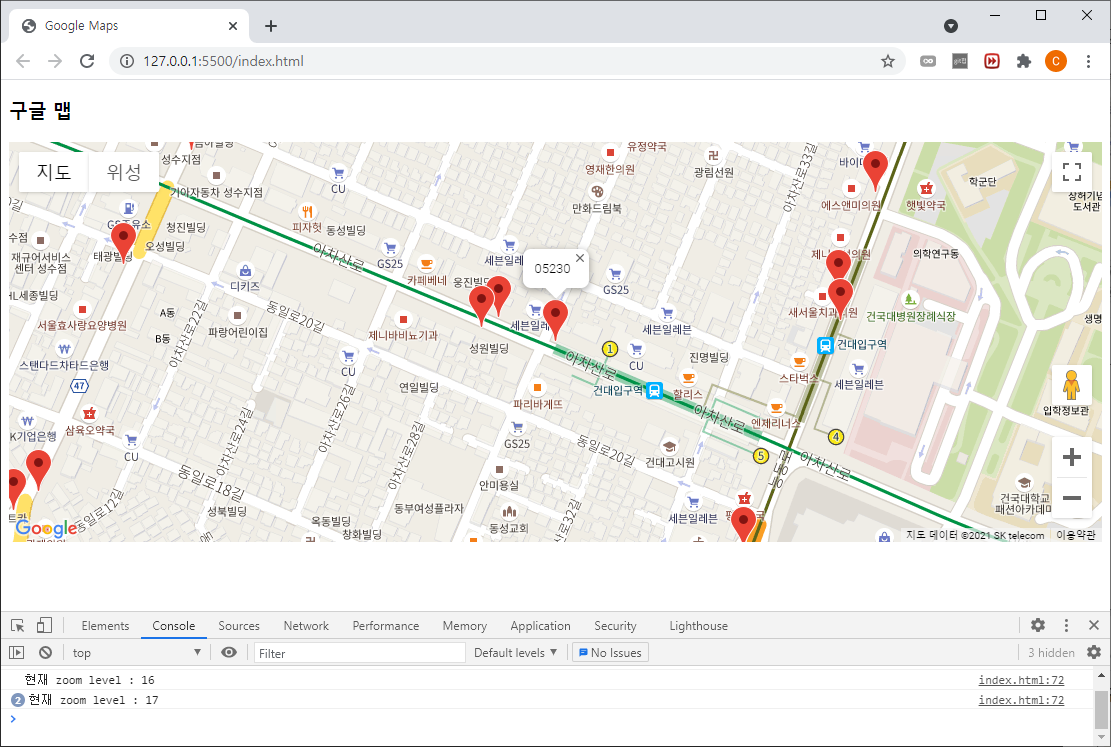Open the 이용약관 terms link
Screen dimensions: 1111x747
click(1076, 535)
